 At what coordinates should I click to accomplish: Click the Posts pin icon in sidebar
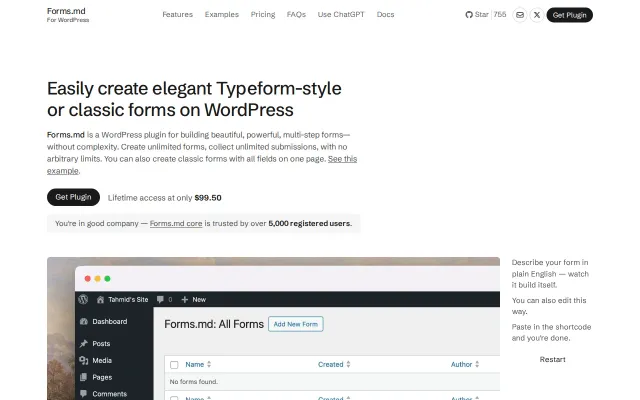[84, 344]
